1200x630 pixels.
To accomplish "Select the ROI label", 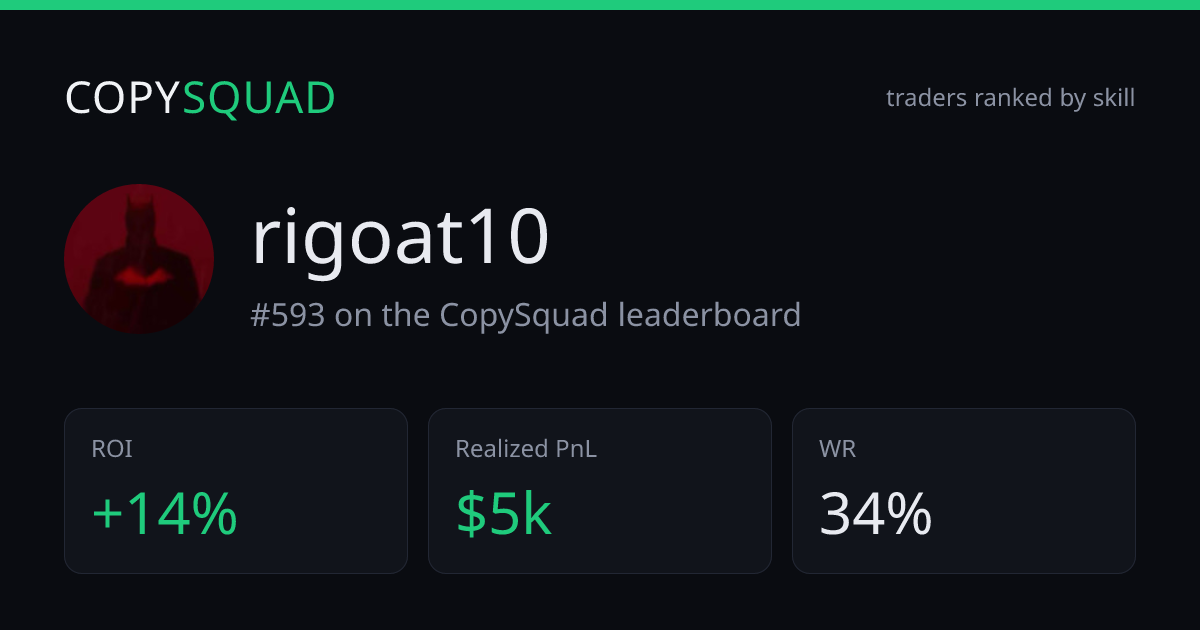I will 112,449.
